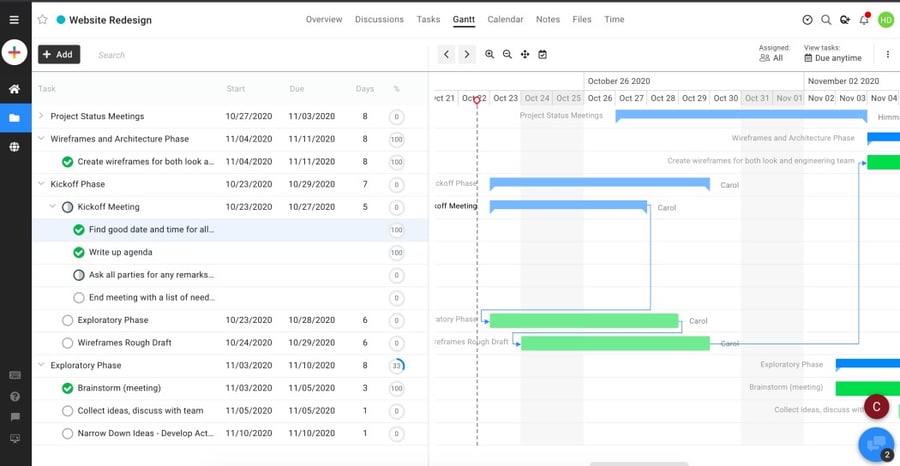This screenshot has width=900, height=466.
Task: Star the Website Redesign project
Action: 42,19
